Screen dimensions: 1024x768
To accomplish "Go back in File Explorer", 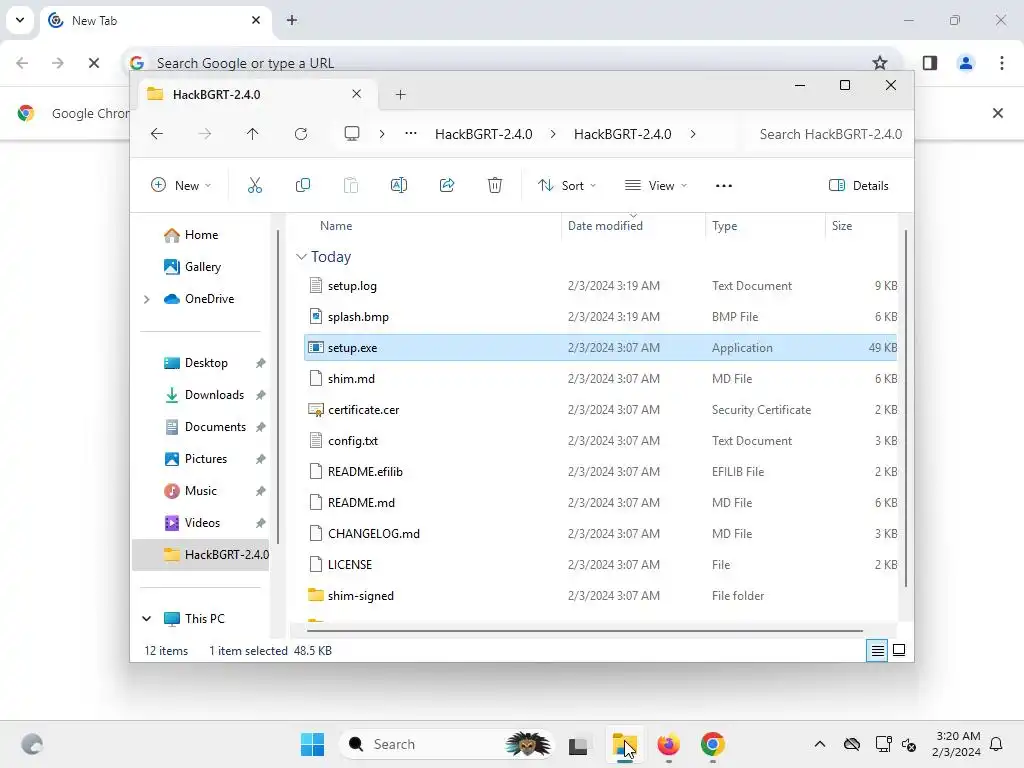I will 157,134.
